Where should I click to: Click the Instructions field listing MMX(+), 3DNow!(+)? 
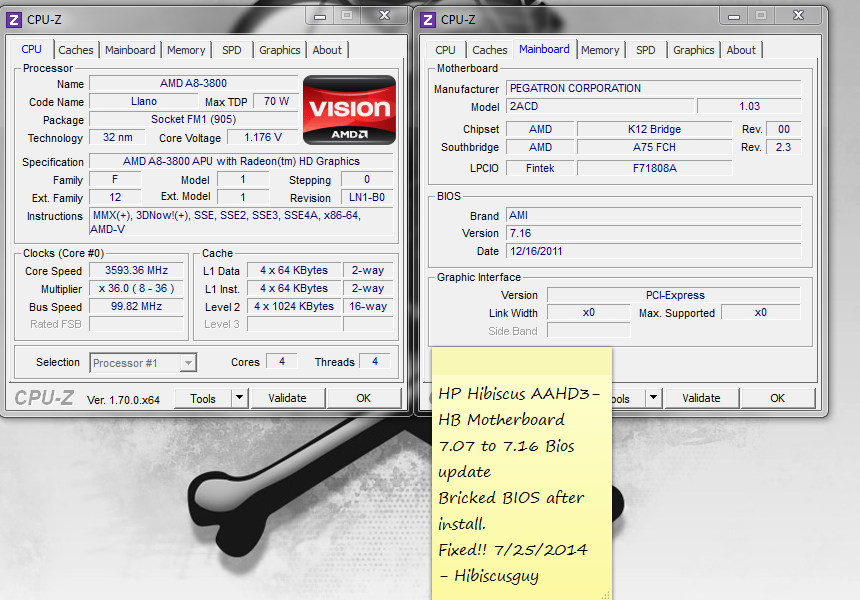[241, 222]
